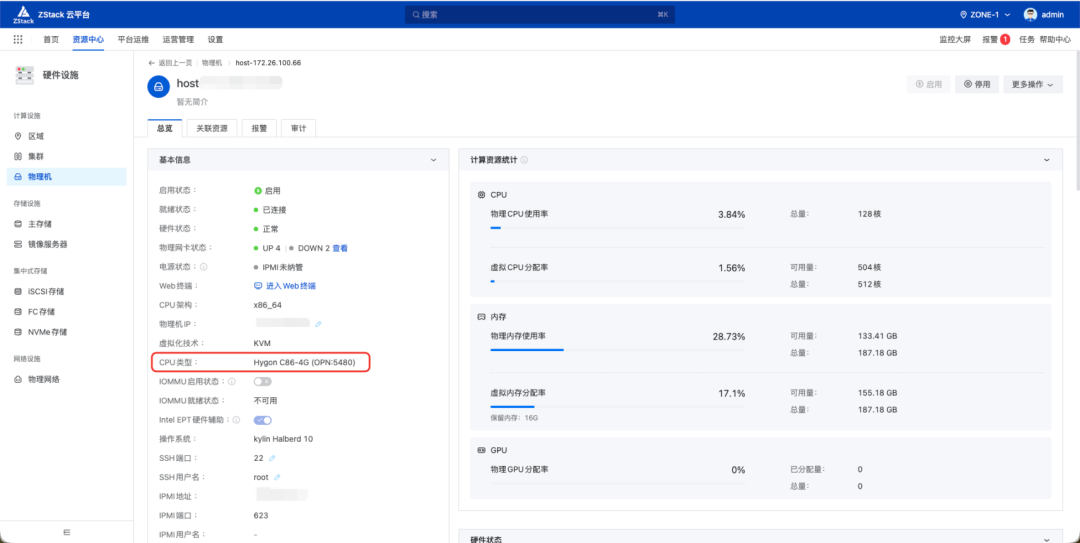Click the 内存 section icon
The image size is (1080, 543).
tap(481, 317)
